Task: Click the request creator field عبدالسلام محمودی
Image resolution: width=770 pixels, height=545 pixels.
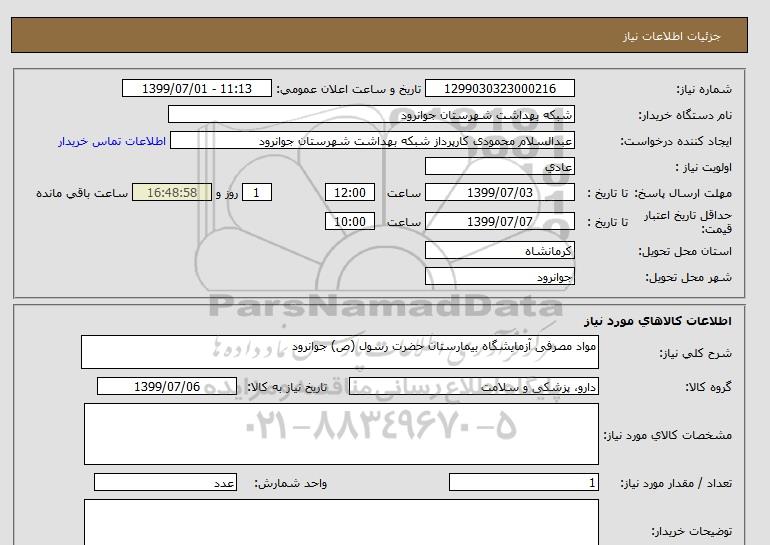Action: [x=372, y=141]
